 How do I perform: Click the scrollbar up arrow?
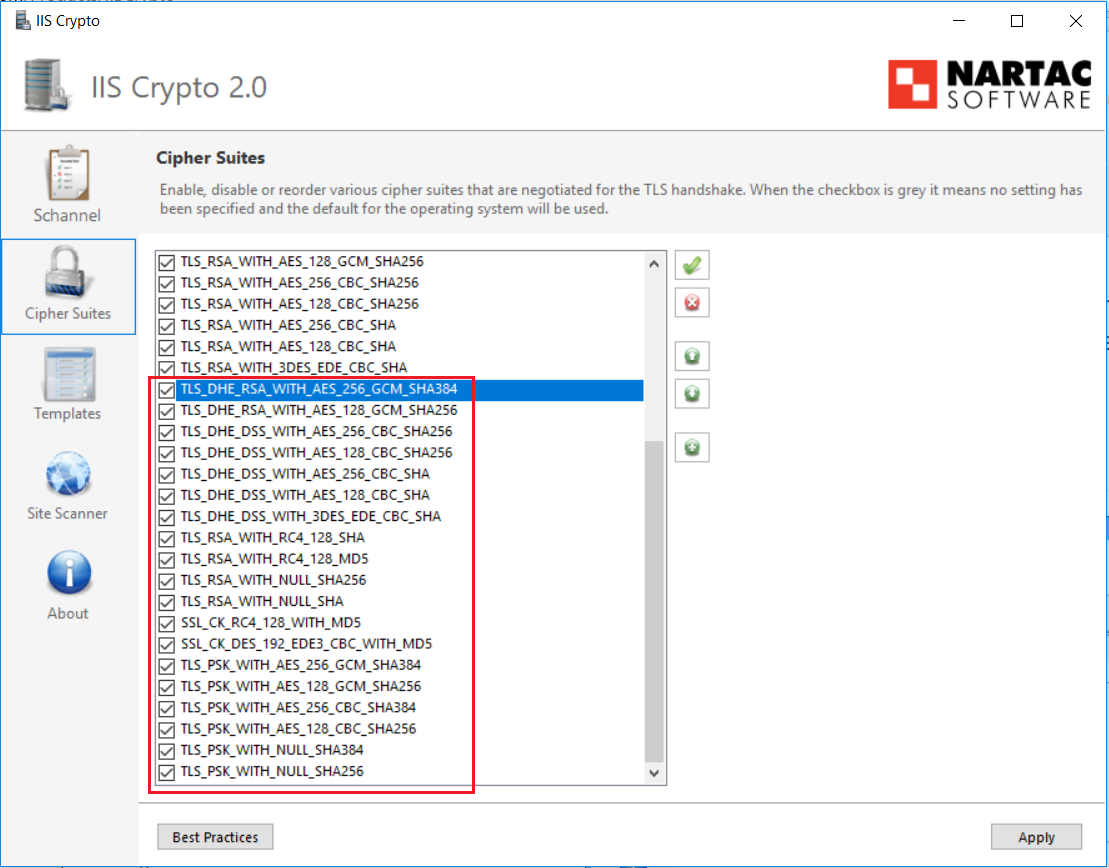tap(654, 263)
